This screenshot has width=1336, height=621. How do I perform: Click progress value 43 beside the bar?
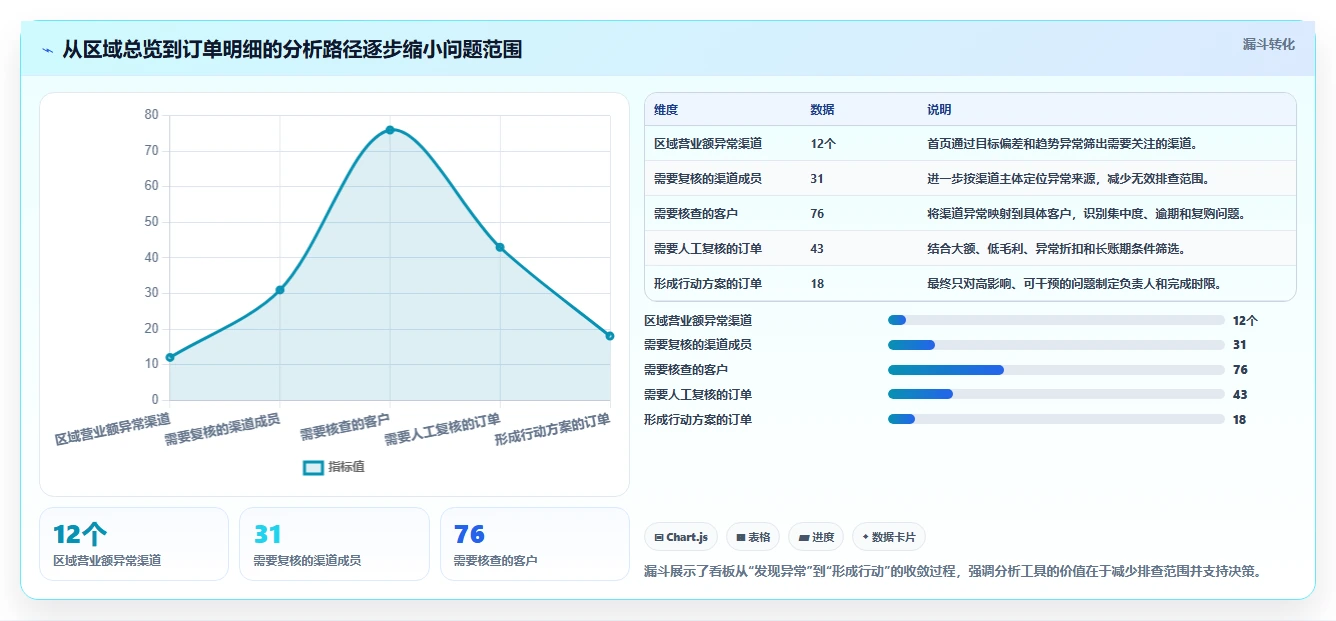[x=1240, y=395]
